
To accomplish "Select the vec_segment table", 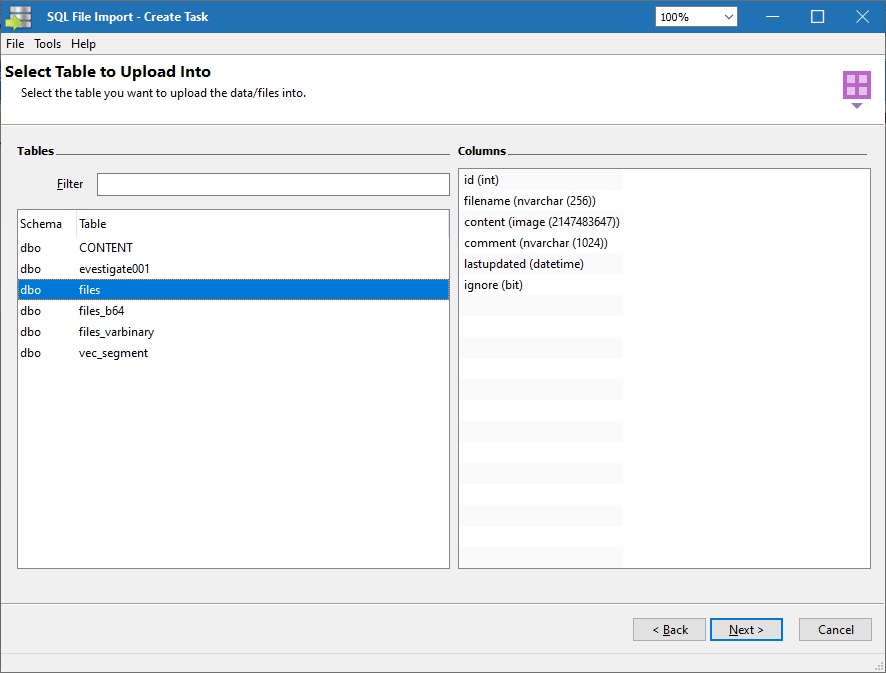I will click(x=113, y=352).
